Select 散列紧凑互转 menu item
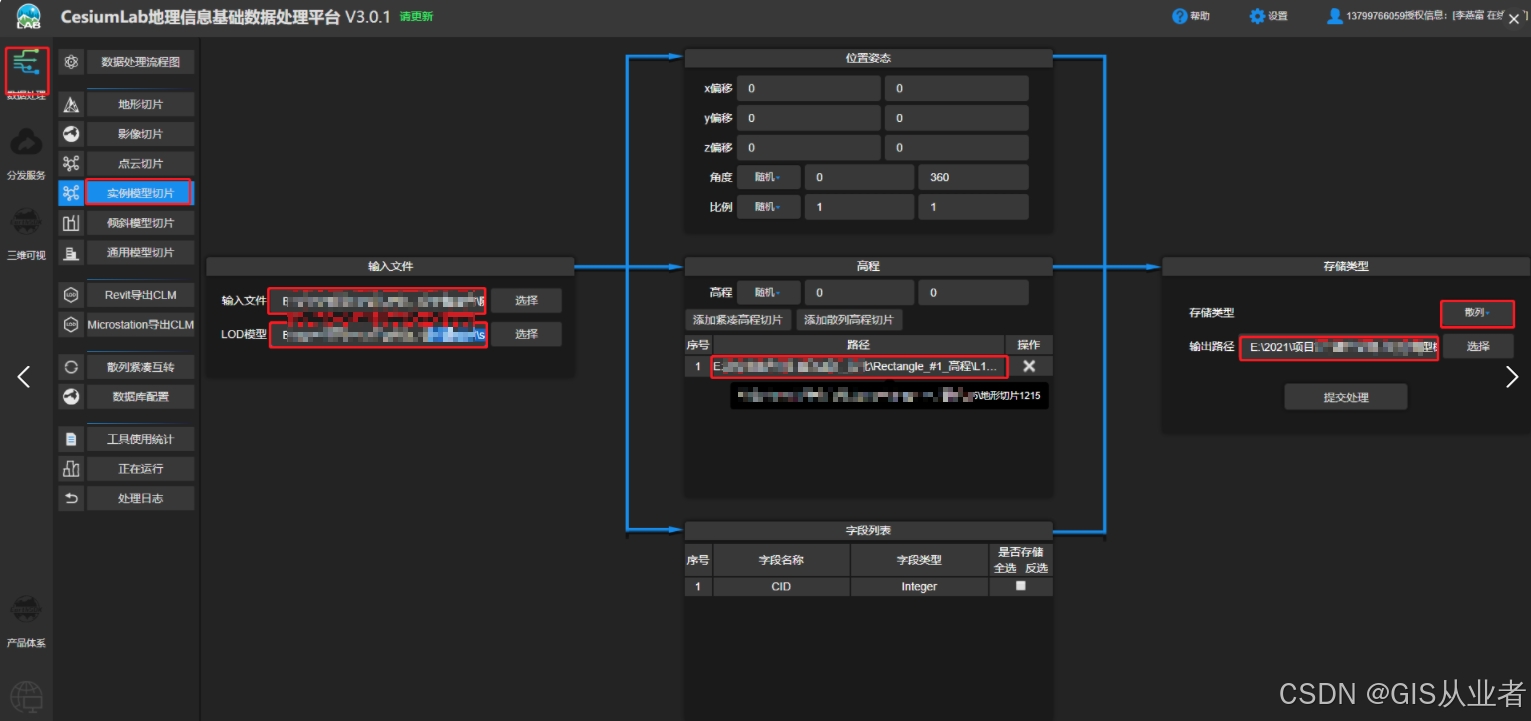The image size is (1531, 721). [141, 367]
